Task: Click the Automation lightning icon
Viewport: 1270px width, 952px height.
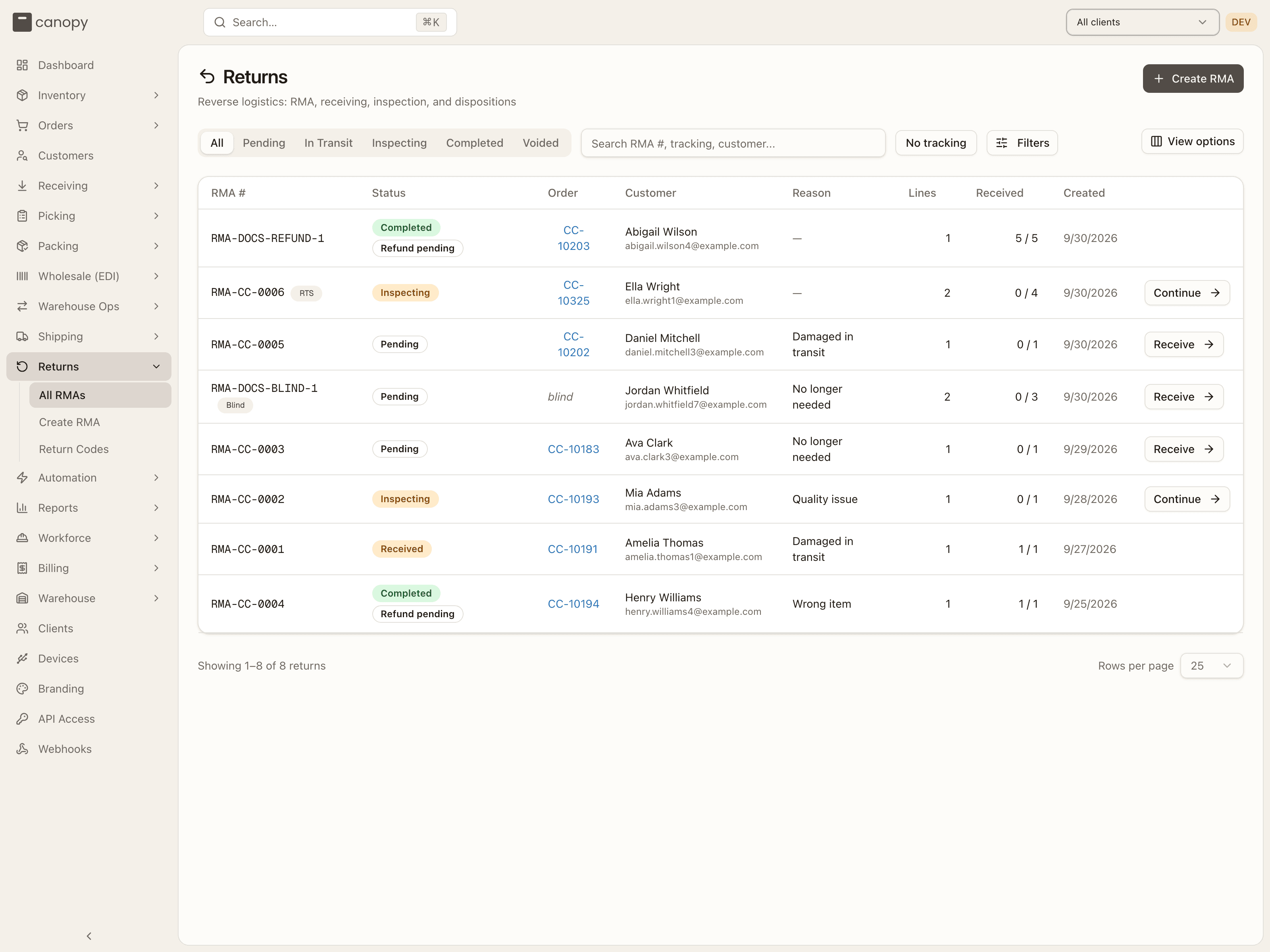Action: click(x=22, y=478)
